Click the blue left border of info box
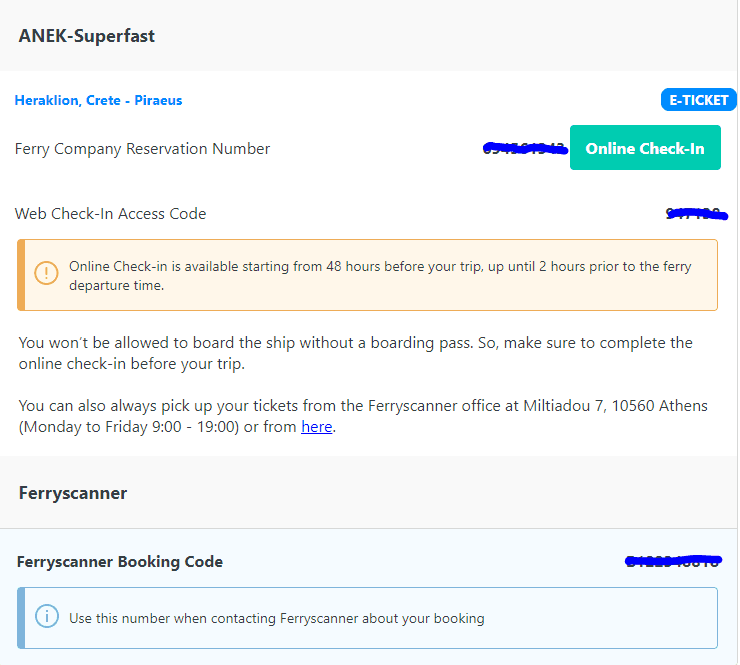This screenshot has width=740, height=665. click(x=21, y=617)
